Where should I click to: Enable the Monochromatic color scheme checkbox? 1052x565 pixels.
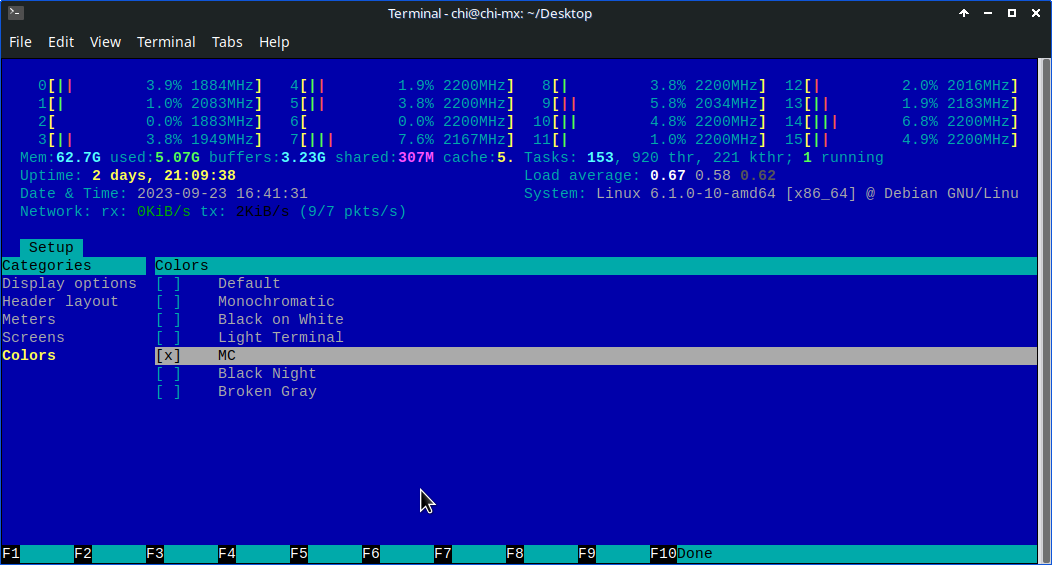(168, 301)
